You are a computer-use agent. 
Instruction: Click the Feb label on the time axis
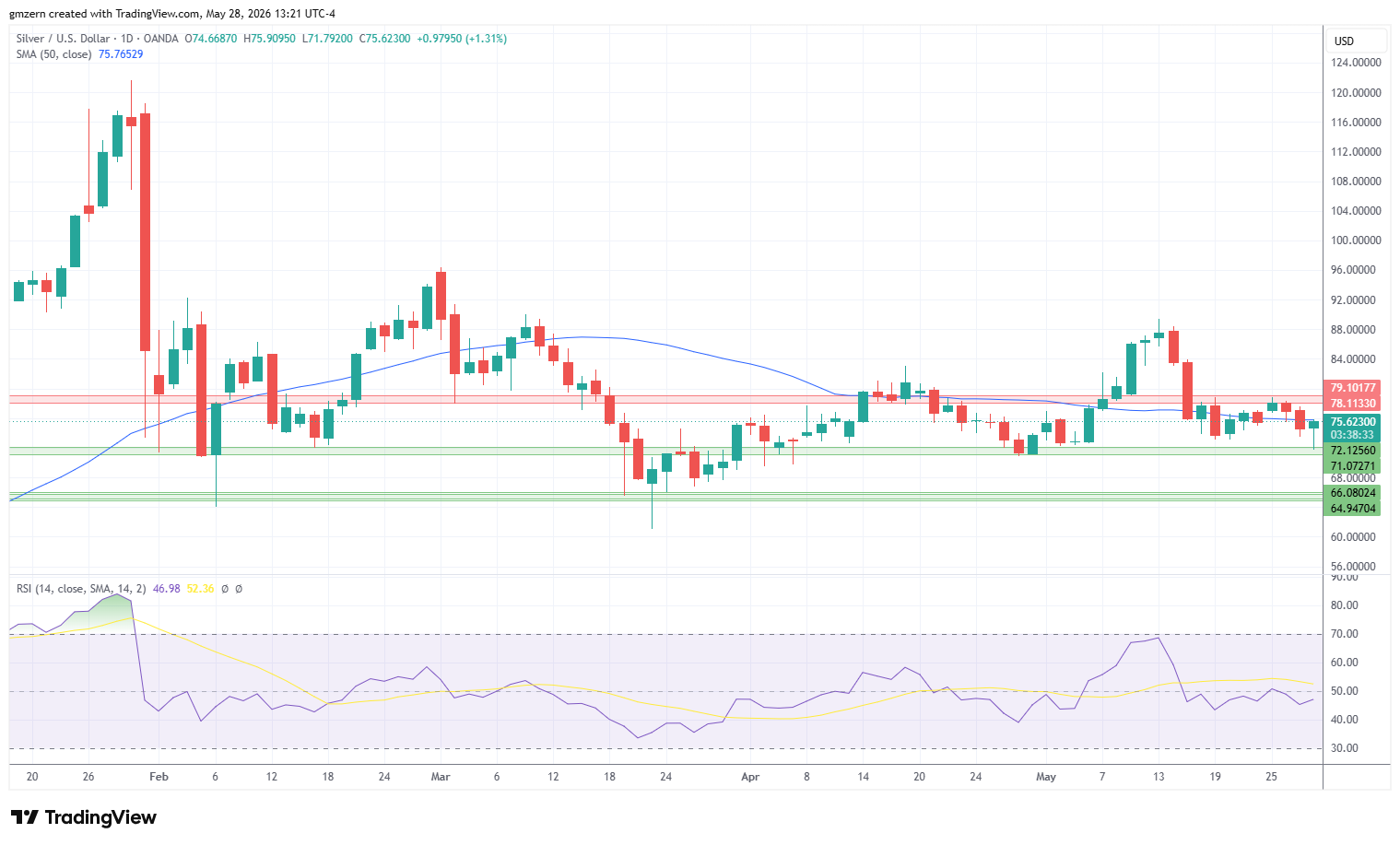pyautogui.click(x=159, y=777)
